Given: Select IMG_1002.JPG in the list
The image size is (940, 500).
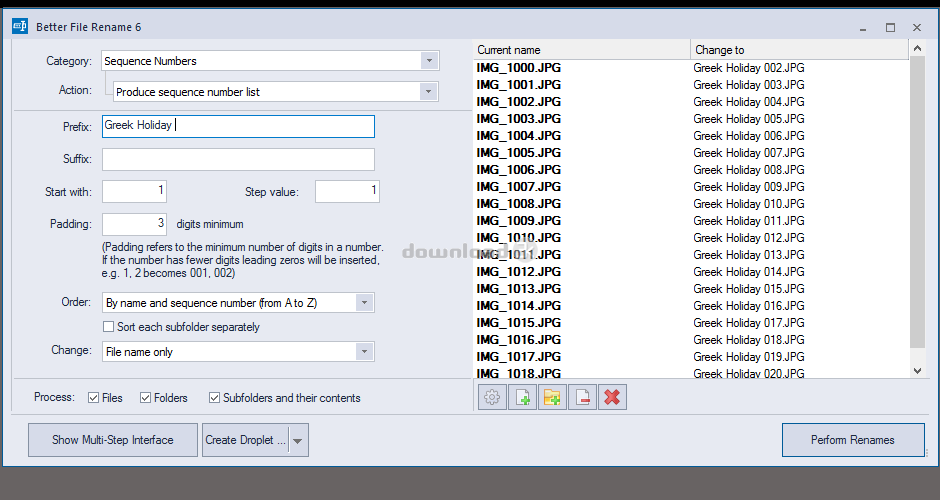Looking at the screenshot, I should click(x=519, y=102).
